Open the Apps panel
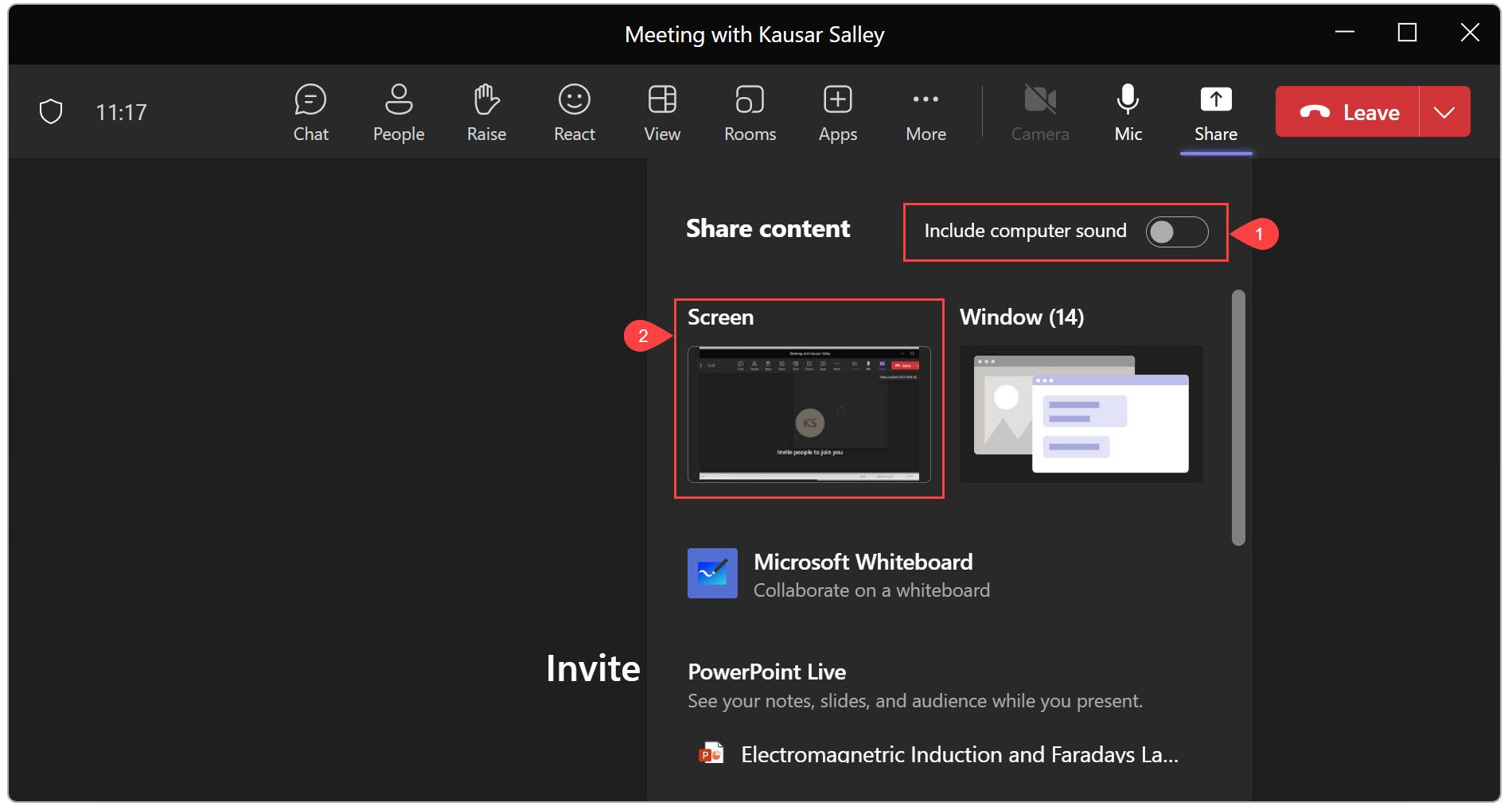The height and width of the screenshot is (806, 1512). (836, 111)
